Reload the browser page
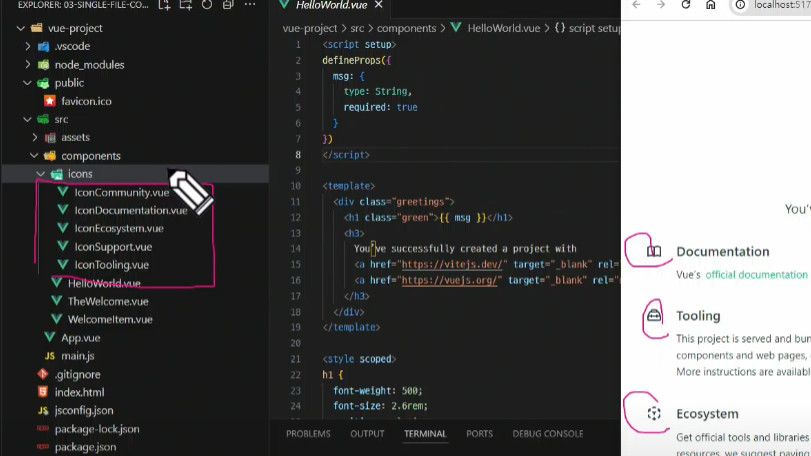The width and height of the screenshot is (811, 456). pos(686,5)
